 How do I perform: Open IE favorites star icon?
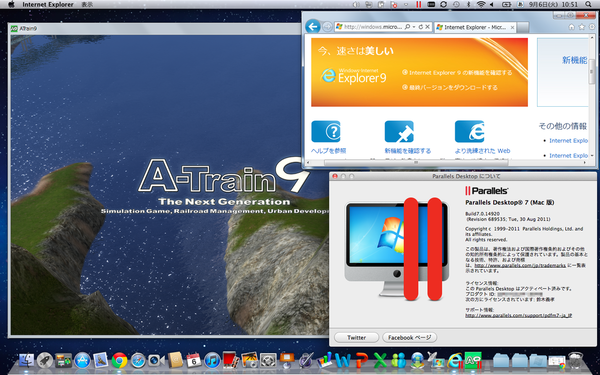click(x=582, y=27)
